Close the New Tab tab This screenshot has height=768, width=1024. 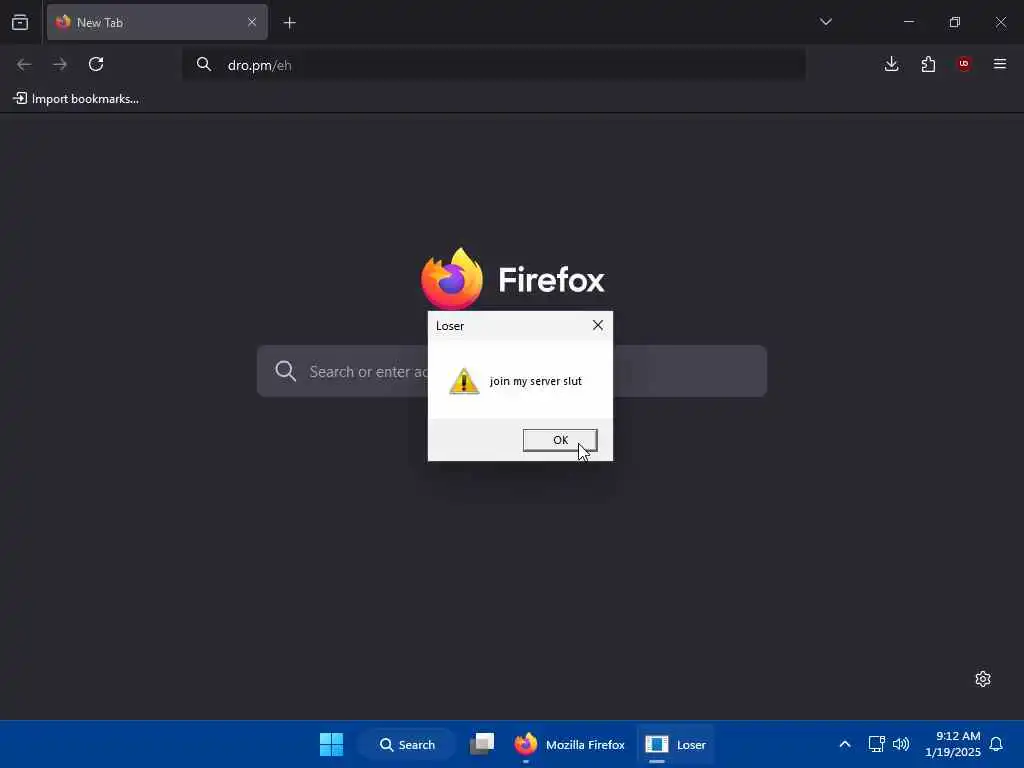click(251, 22)
